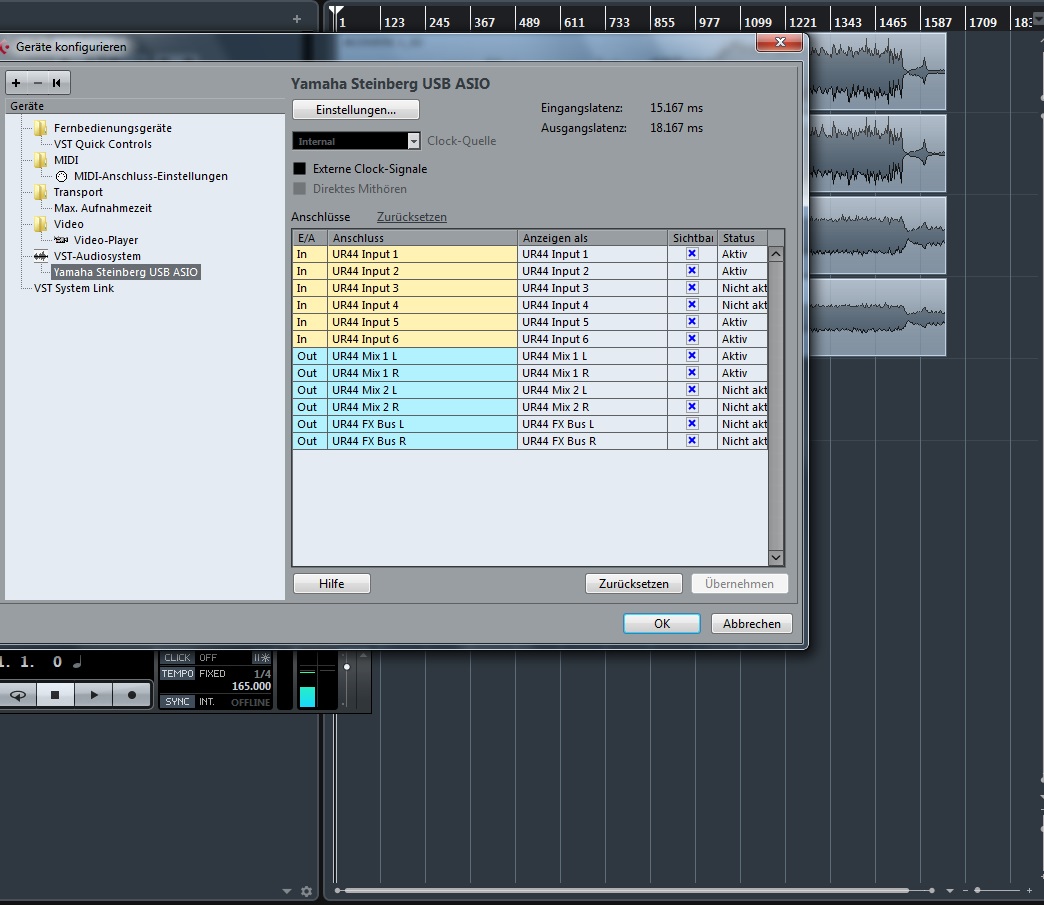Close the Geräte konfigurieren dialog

(780, 43)
